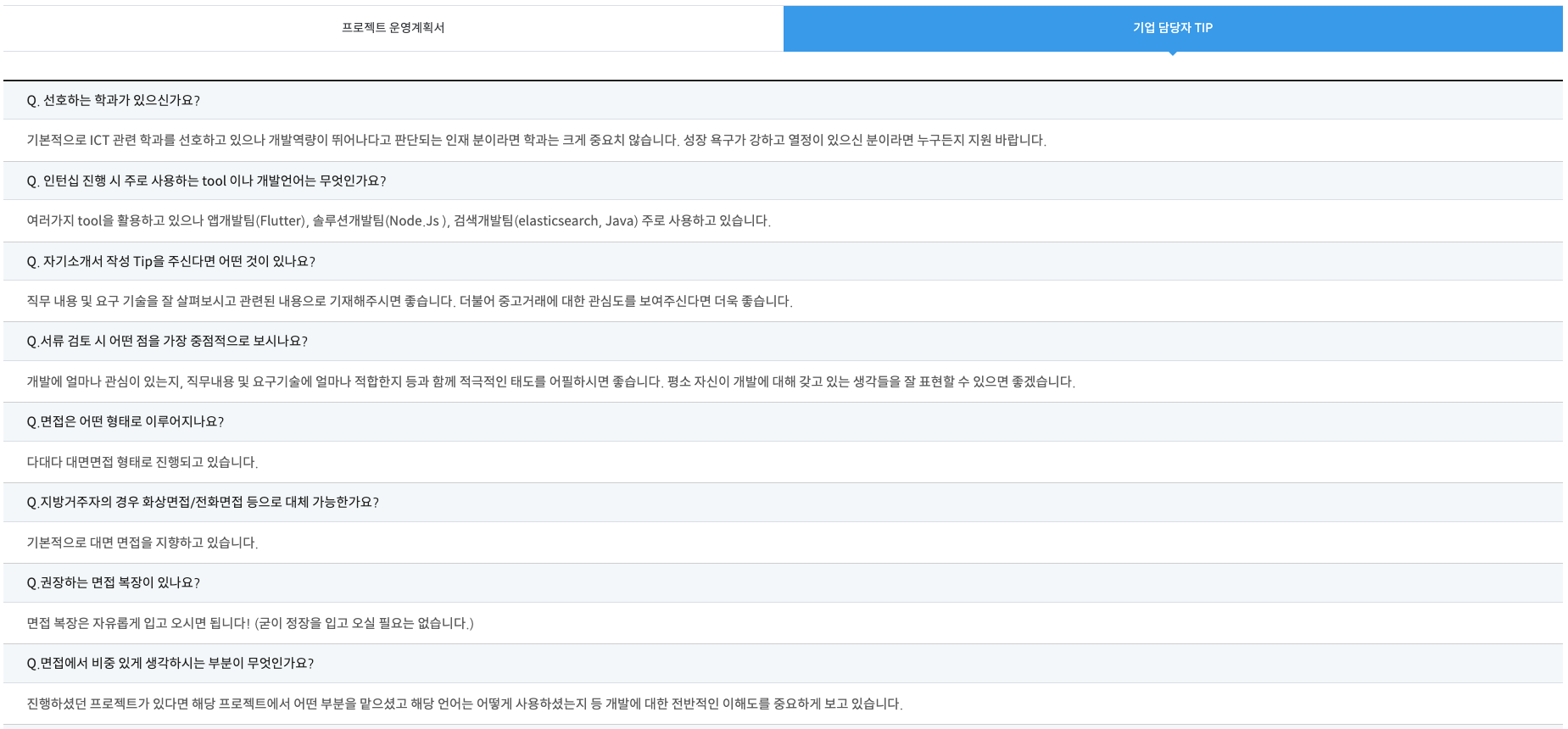Viewport: 1568px width, 729px height.
Task: Click question '자기소개서 작성 Tip을 주신다면'
Action: (x=170, y=261)
